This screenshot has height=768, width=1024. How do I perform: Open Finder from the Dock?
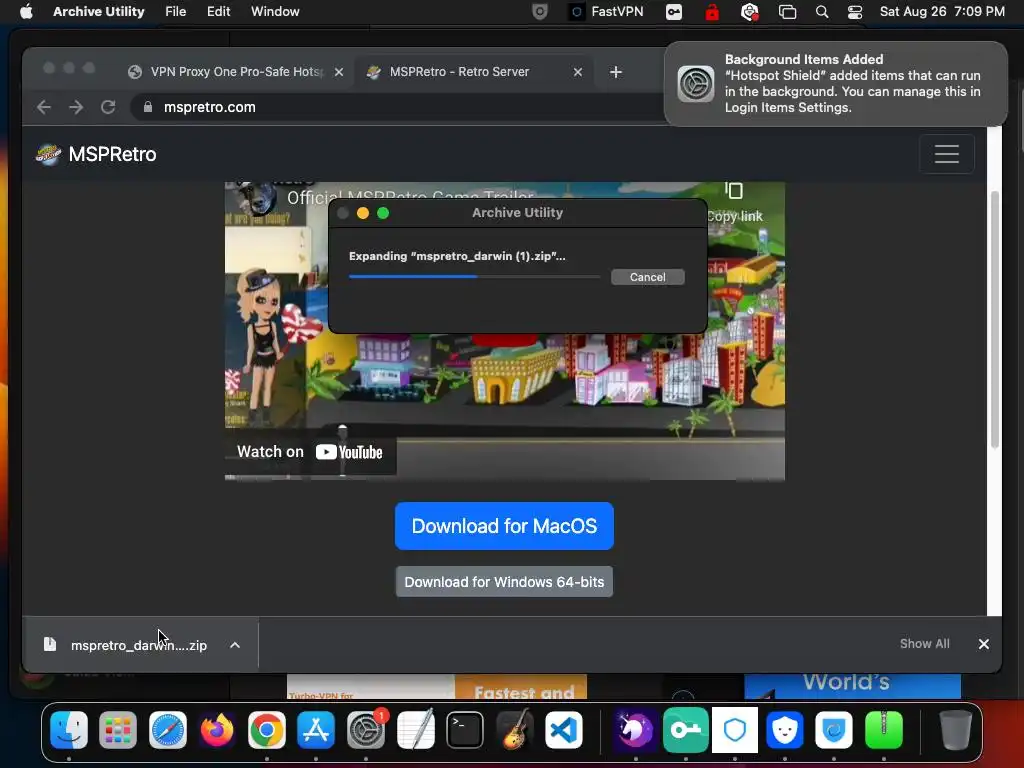click(69, 729)
